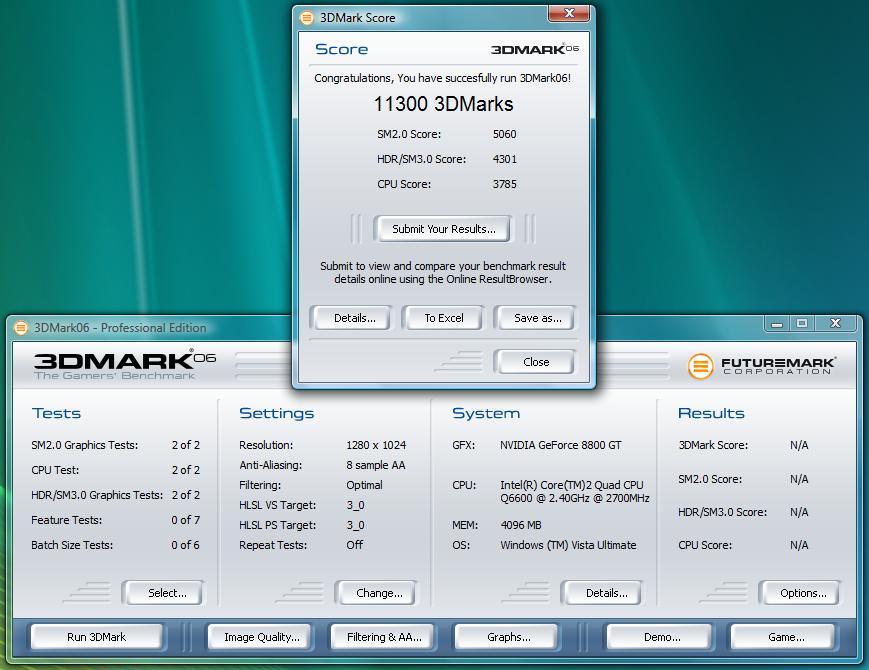Export results with To Excel button
Screen dimensions: 869x670
(443, 318)
